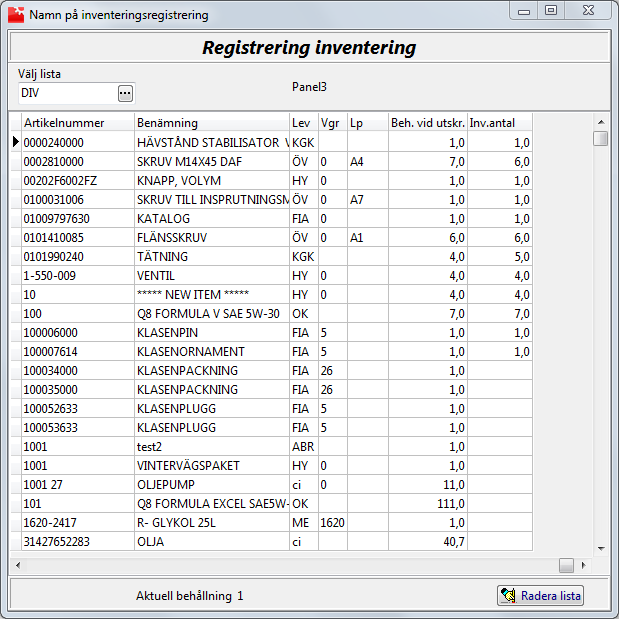Open the list browse ellipsis button

pos(125,94)
